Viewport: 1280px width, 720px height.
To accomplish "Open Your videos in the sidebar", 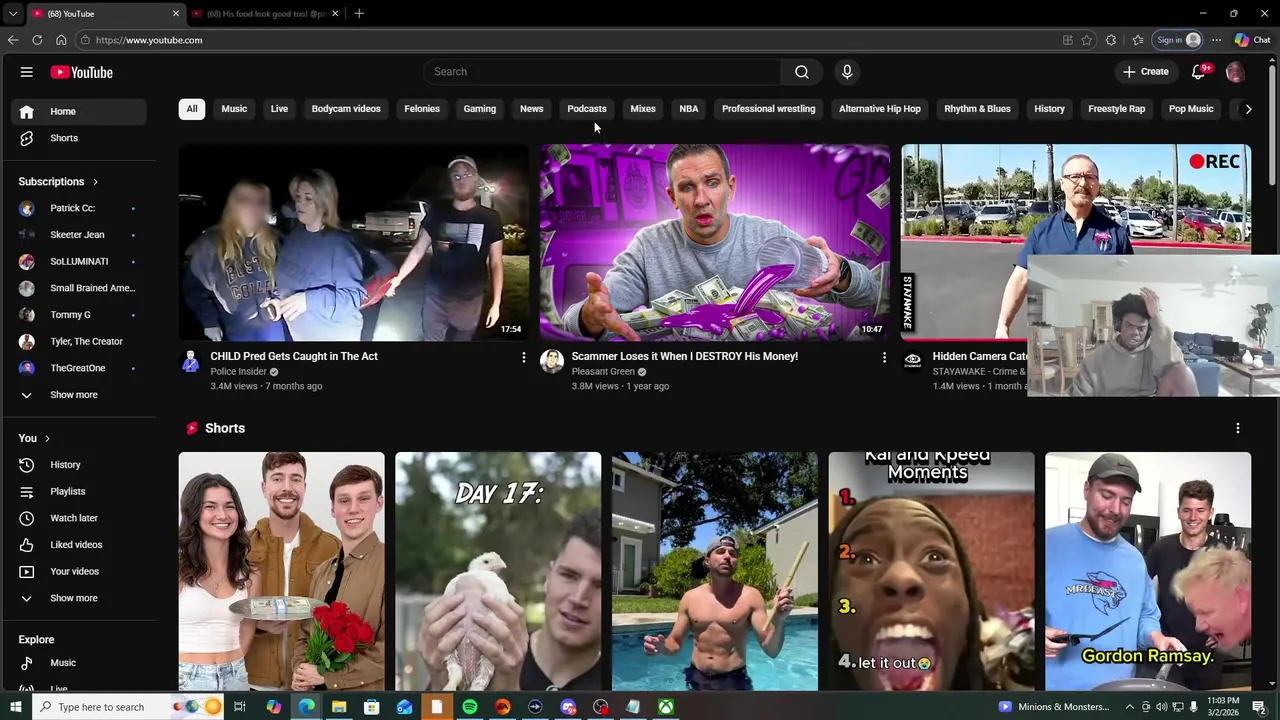I will click(79, 572).
